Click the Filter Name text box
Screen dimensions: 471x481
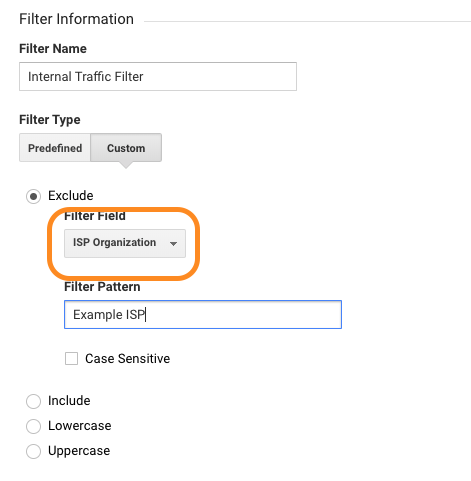pyautogui.click(x=158, y=76)
